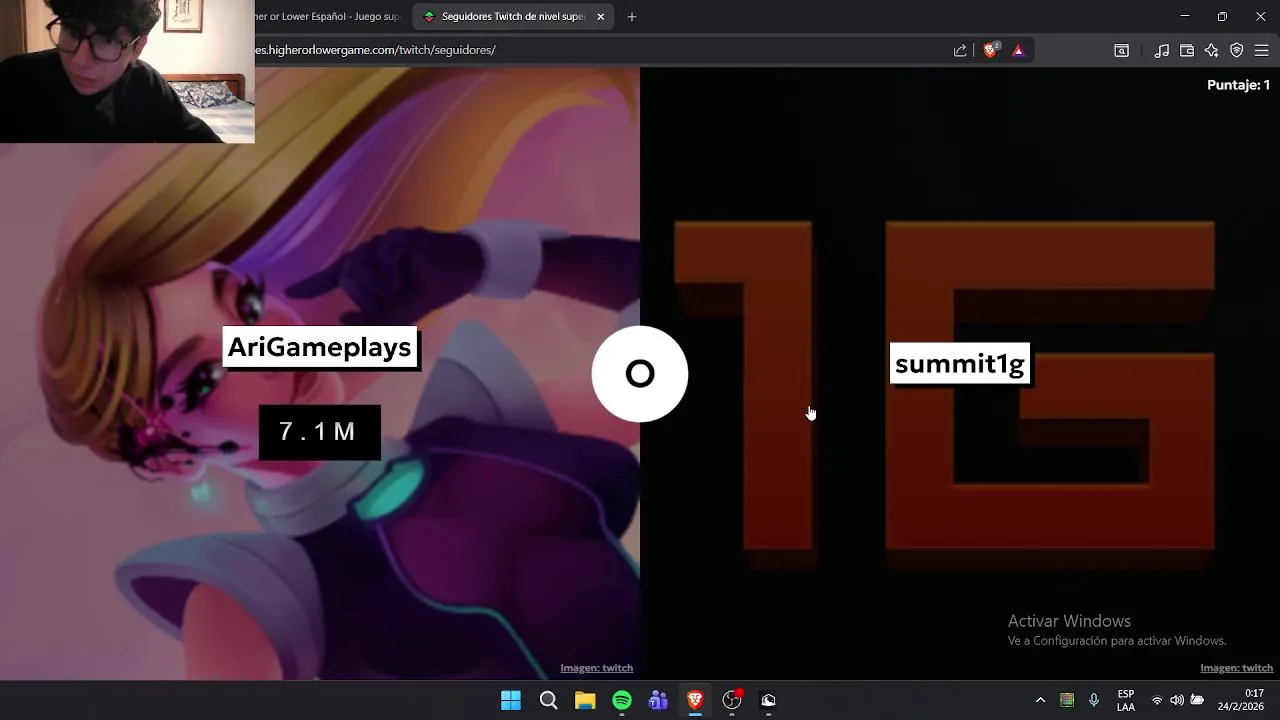
Task: Open Brave Rewards triangle icon
Action: tap(1018, 50)
